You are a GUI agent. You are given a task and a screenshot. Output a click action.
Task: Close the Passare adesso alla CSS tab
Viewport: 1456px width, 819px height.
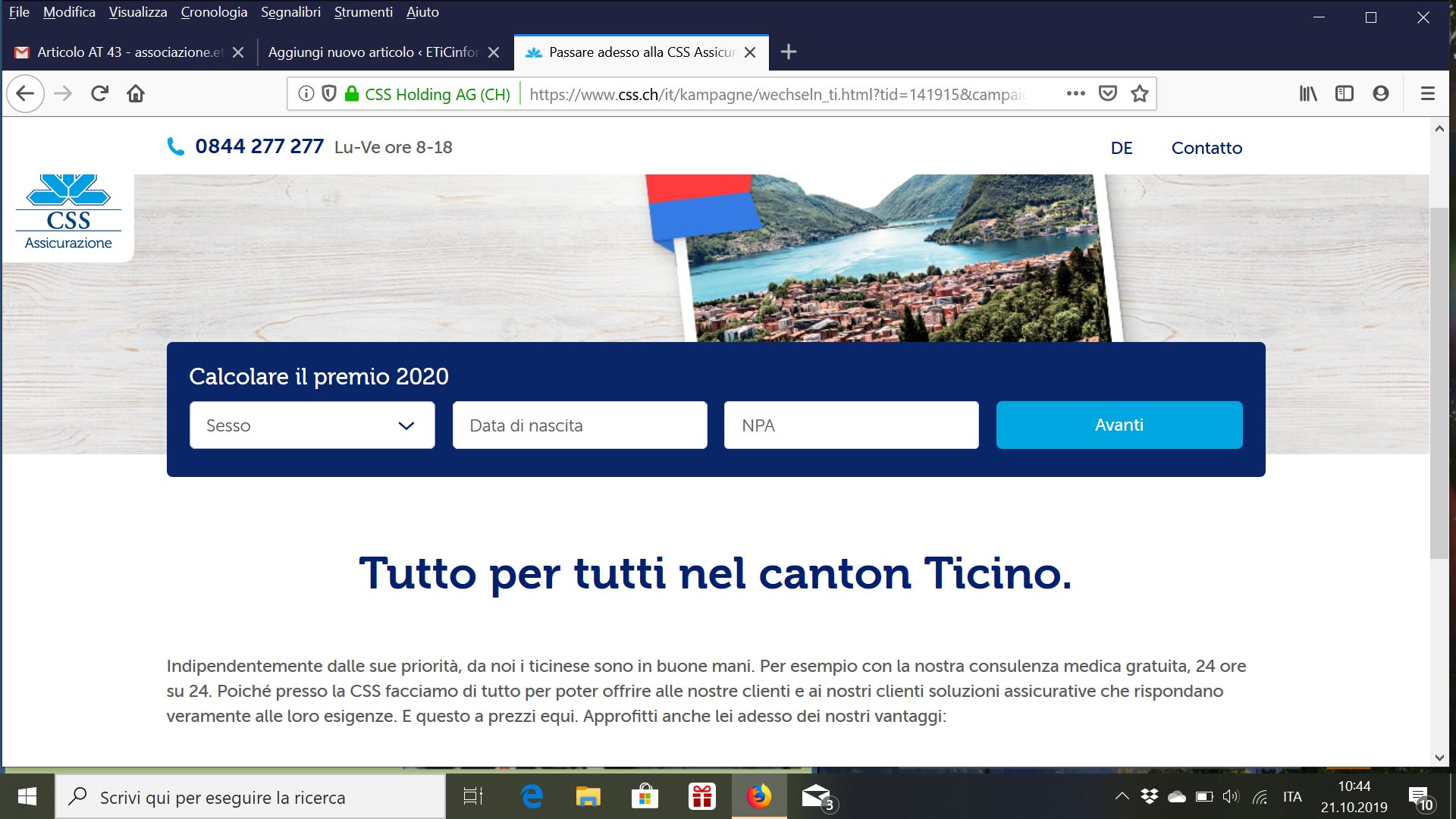click(750, 52)
